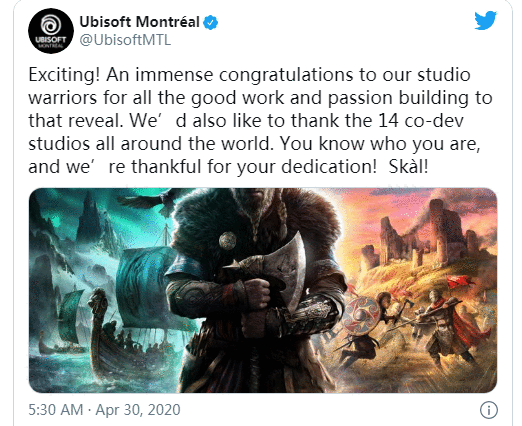Click the "Skàl!" text ending the tweet
Viewport: 522px width, 426px height.
[408, 167]
